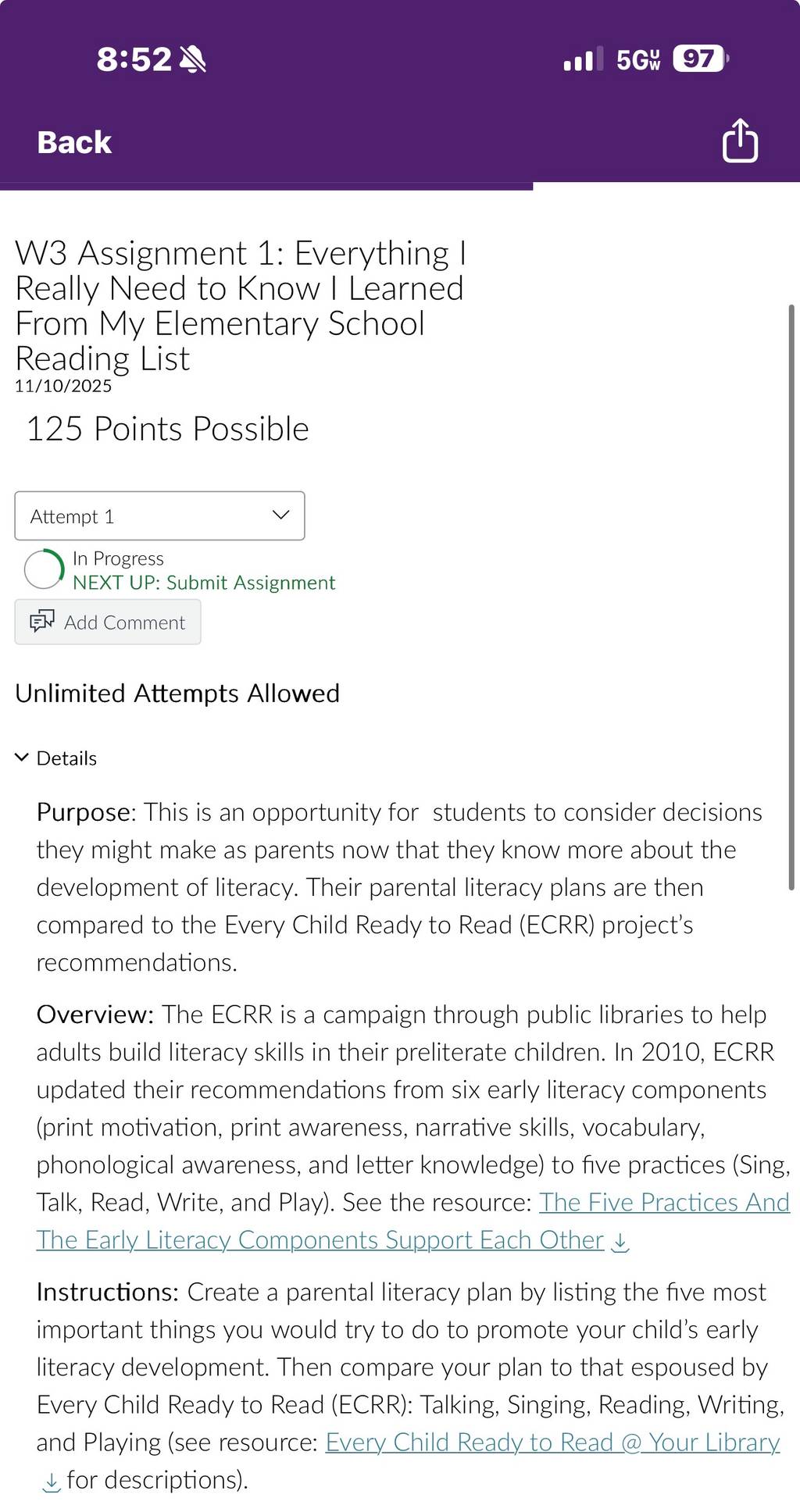
Task: Click the Add Comment button
Action: pyautogui.click(x=108, y=622)
